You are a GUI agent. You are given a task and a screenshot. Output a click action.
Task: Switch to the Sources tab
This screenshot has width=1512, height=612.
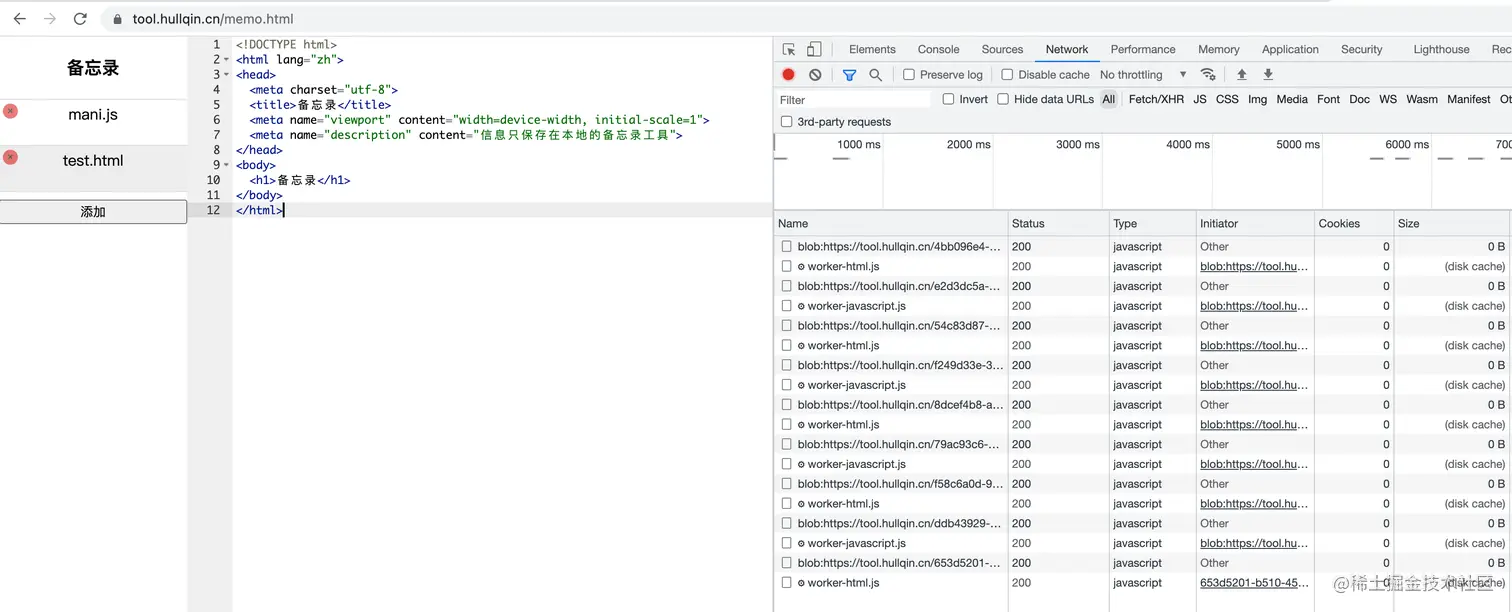pyautogui.click(x=1002, y=49)
